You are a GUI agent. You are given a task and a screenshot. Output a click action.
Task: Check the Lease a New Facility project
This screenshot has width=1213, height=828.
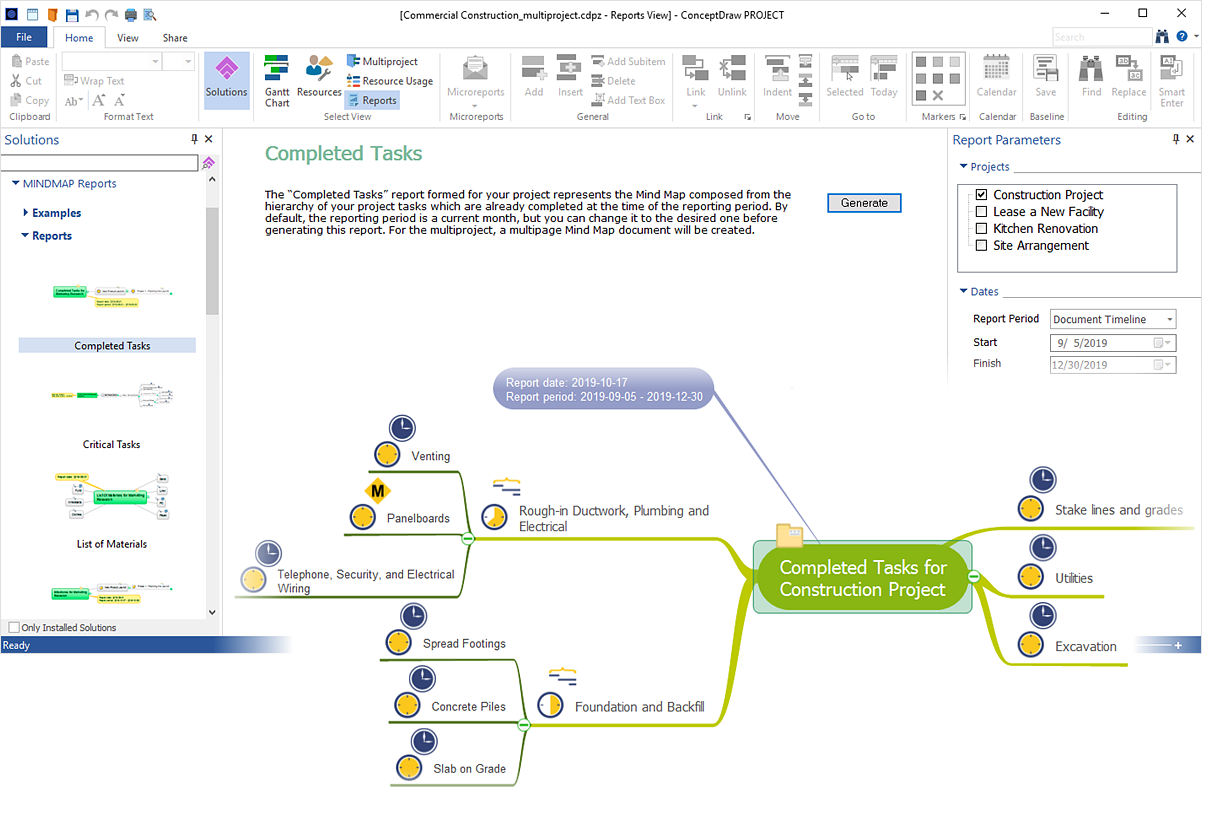pos(981,211)
